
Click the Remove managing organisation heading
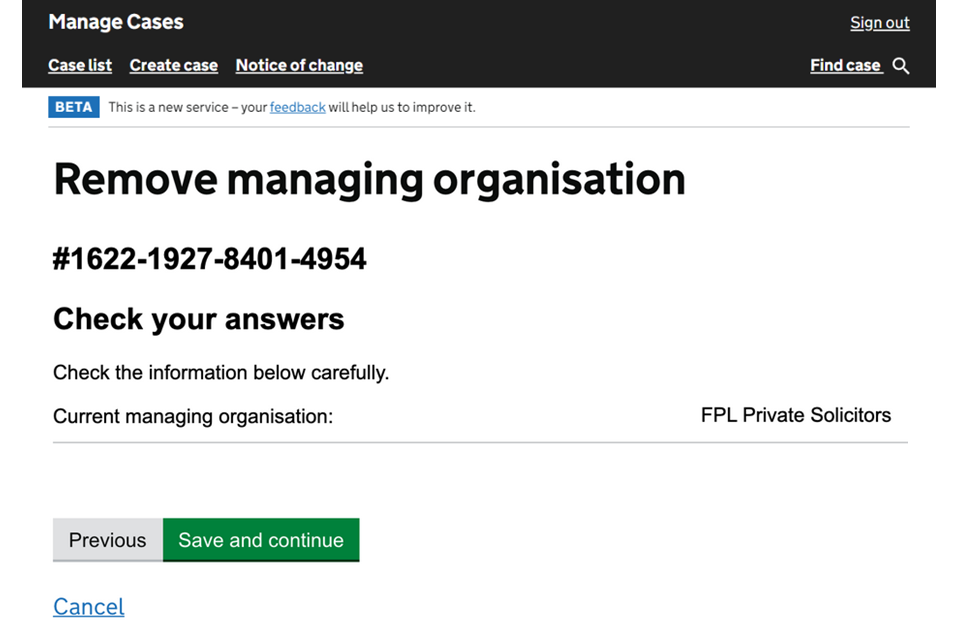369,180
